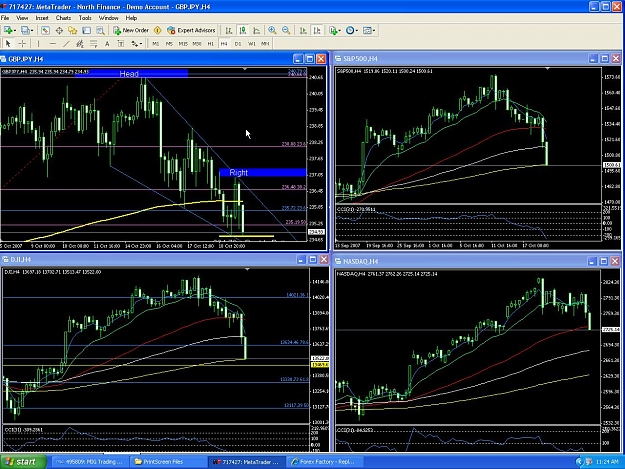Open the Data Window crosshair icon
This screenshot has width=625, height=469.
click(x=59, y=30)
